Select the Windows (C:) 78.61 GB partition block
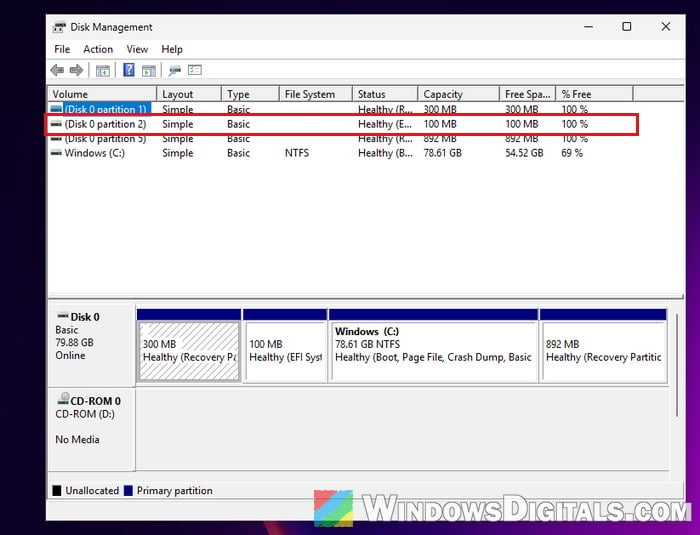700x535 pixels. coord(433,345)
